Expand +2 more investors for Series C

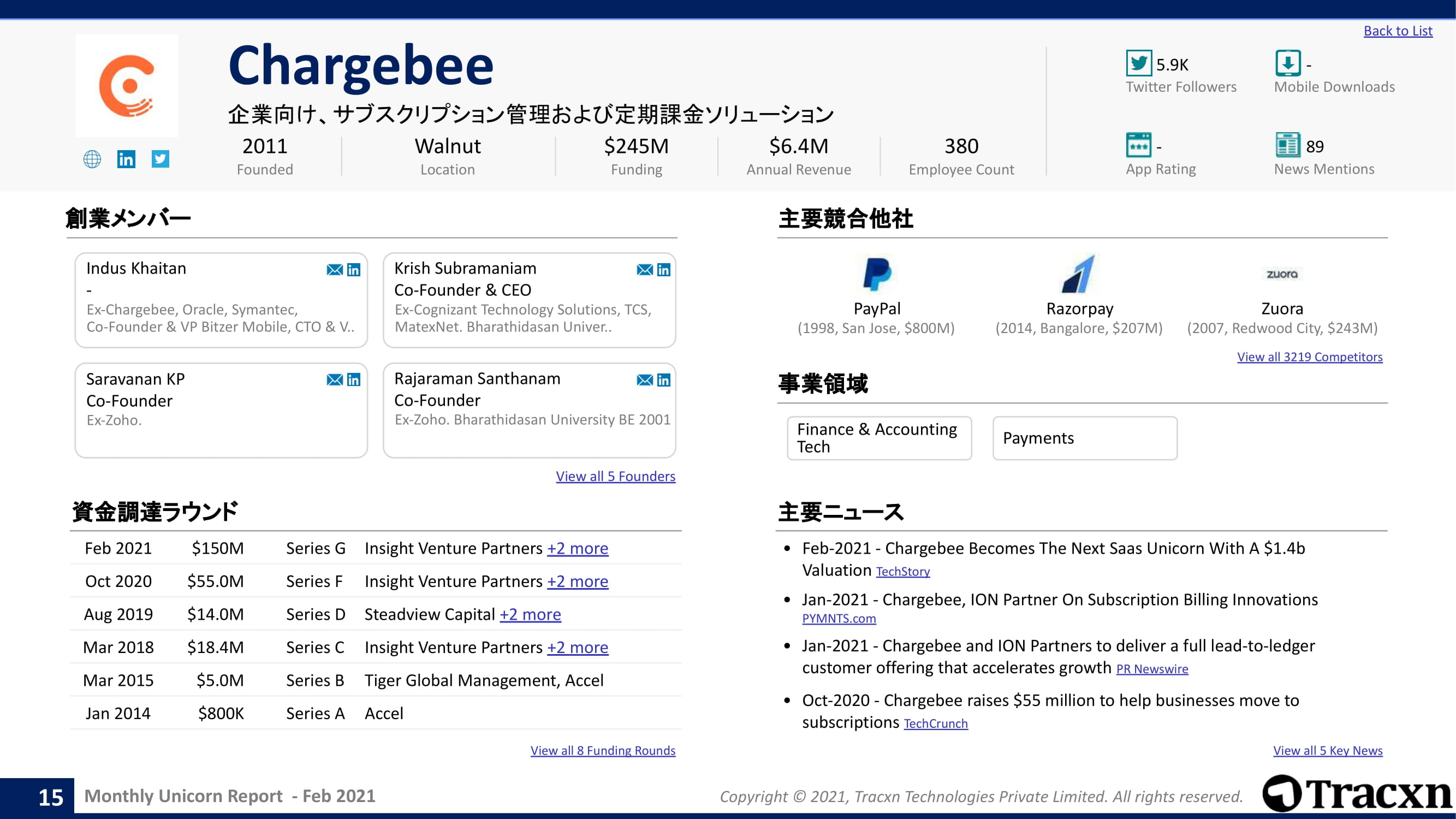coord(577,647)
